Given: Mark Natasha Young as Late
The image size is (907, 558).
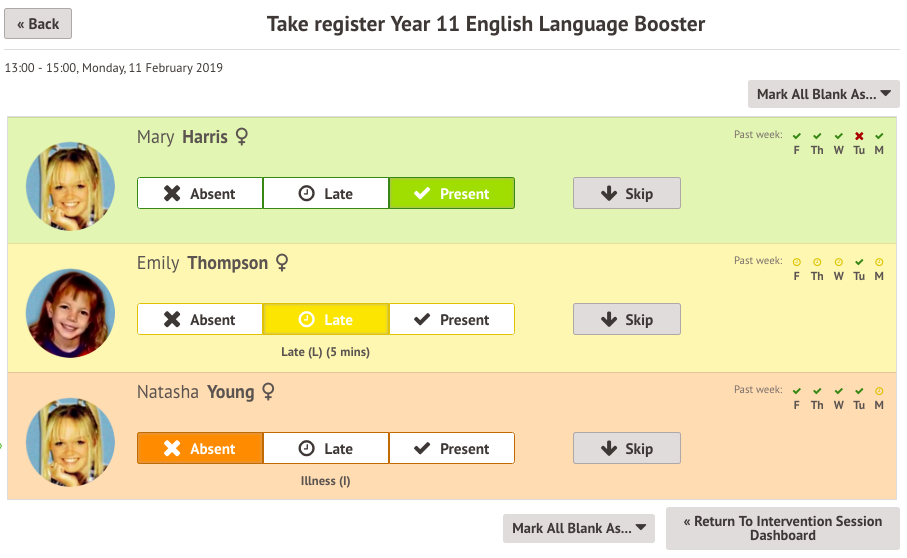Looking at the screenshot, I should pos(326,449).
